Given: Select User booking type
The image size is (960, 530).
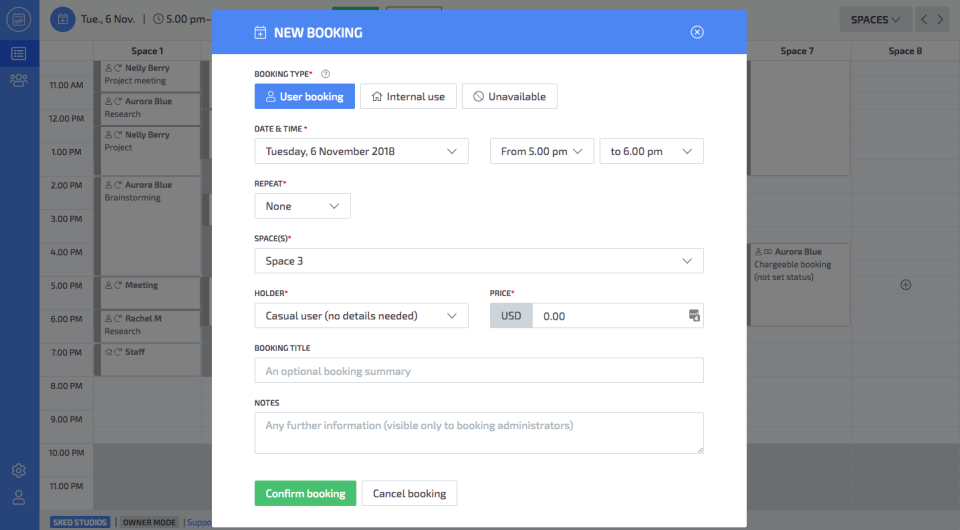Looking at the screenshot, I should [304, 97].
